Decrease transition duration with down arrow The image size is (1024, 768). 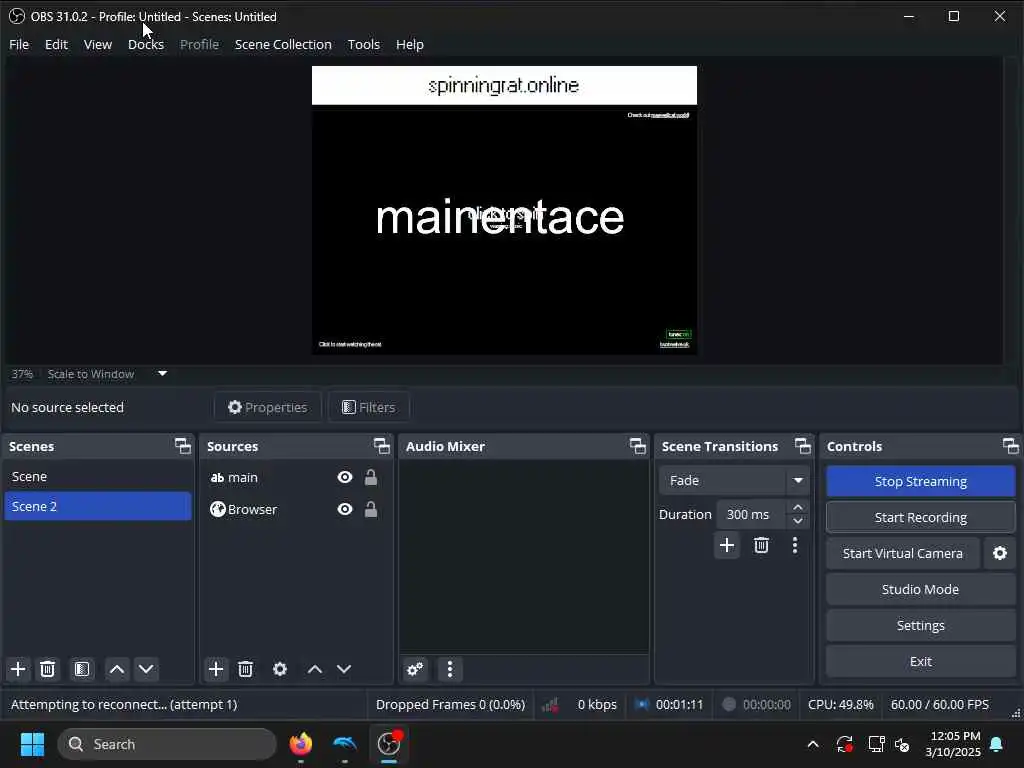(x=798, y=521)
